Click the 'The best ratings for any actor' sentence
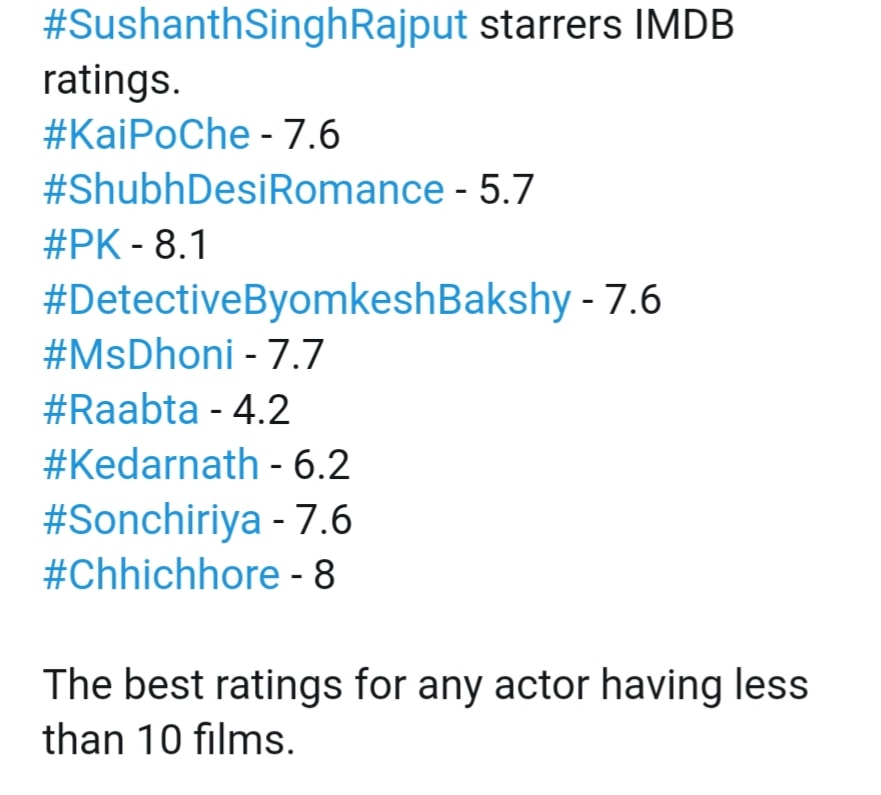Screen dimensions: 881x795 [316, 685]
